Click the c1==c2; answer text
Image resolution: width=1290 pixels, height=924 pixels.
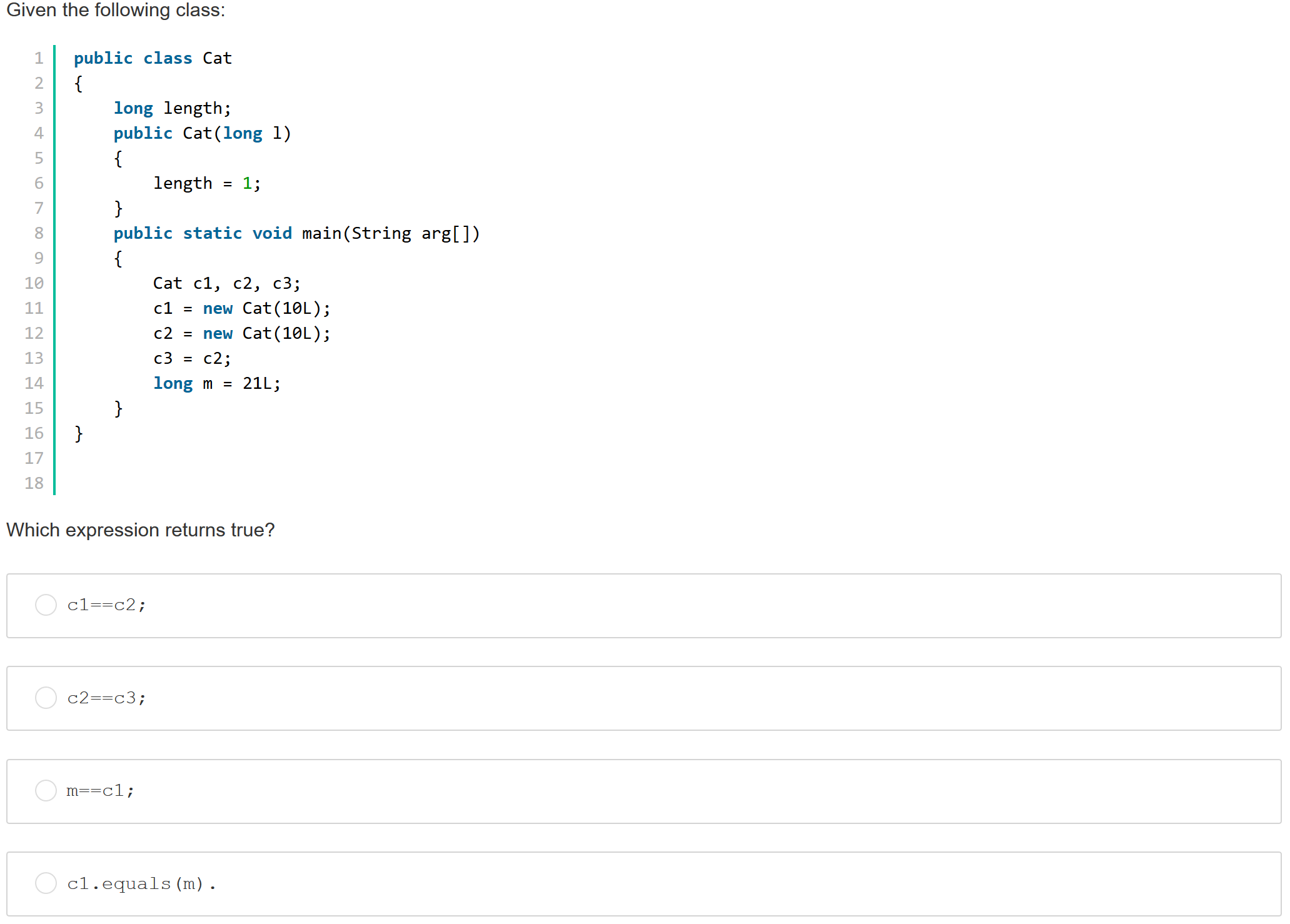106,605
